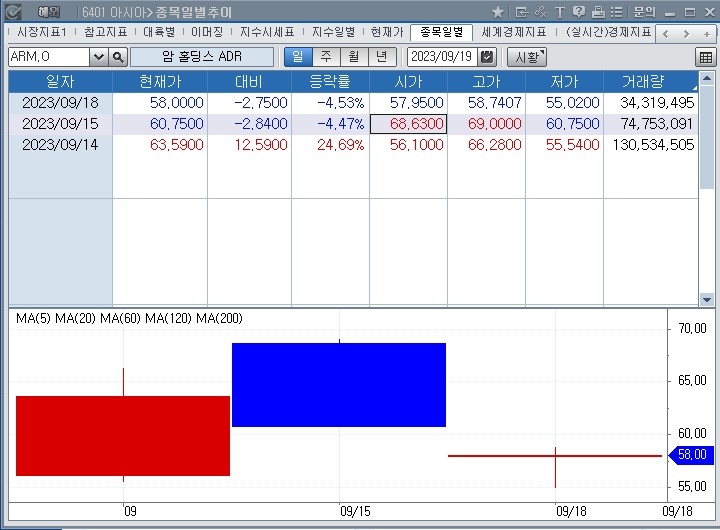Image resolution: width=720 pixels, height=530 pixels.
Task: Click the blue 09/15 candlestick body
Action: pos(339,385)
